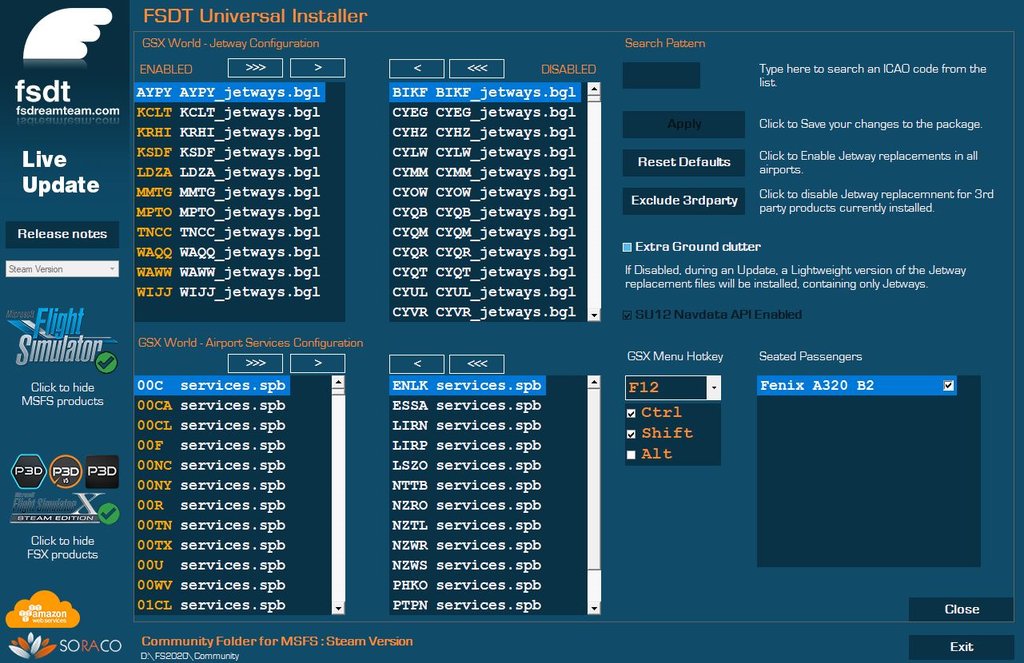Select CYUL_jetways.bgl entry
The image size is (1024, 663).
[485, 292]
